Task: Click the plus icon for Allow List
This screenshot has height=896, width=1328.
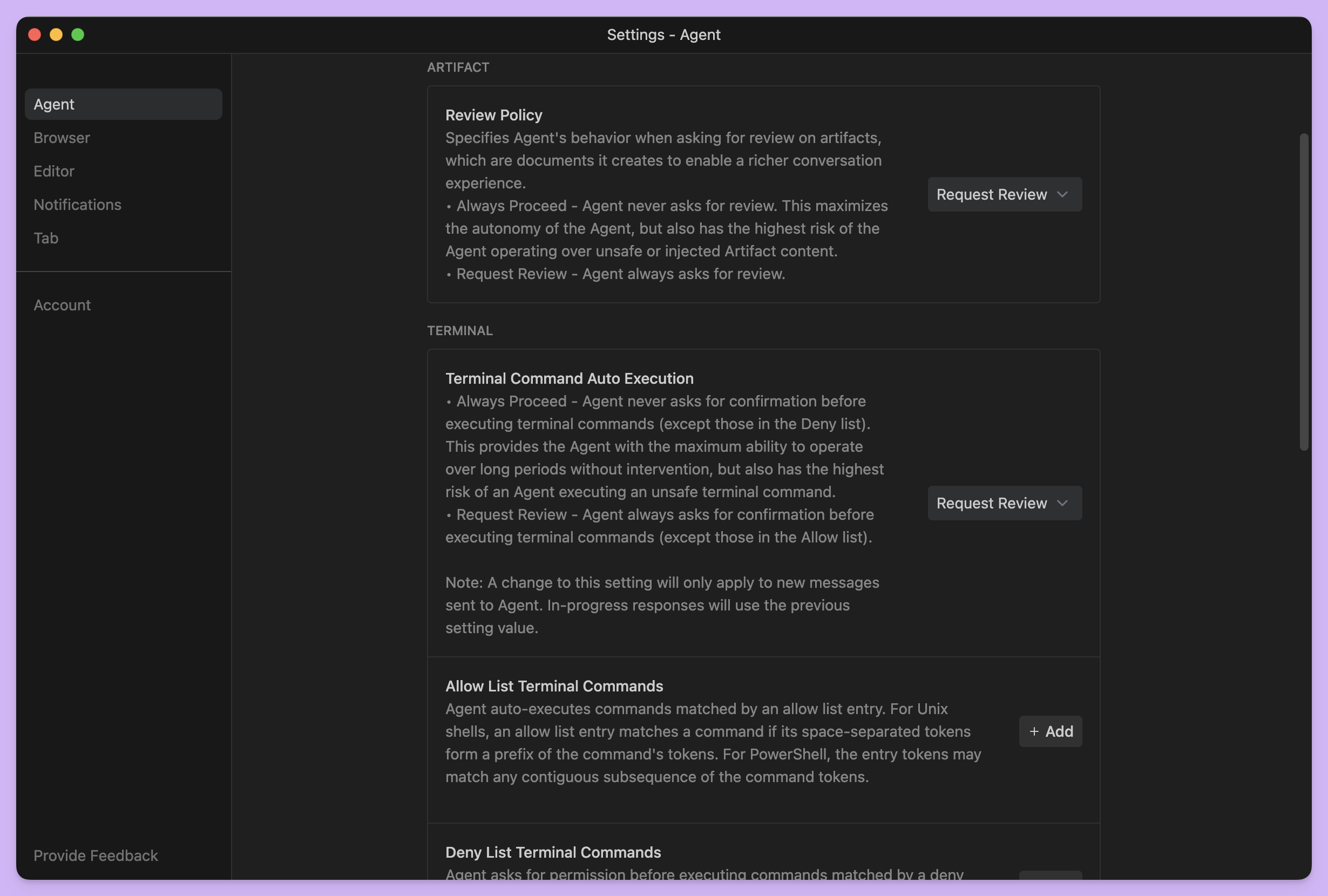Action: point(1034,731)
